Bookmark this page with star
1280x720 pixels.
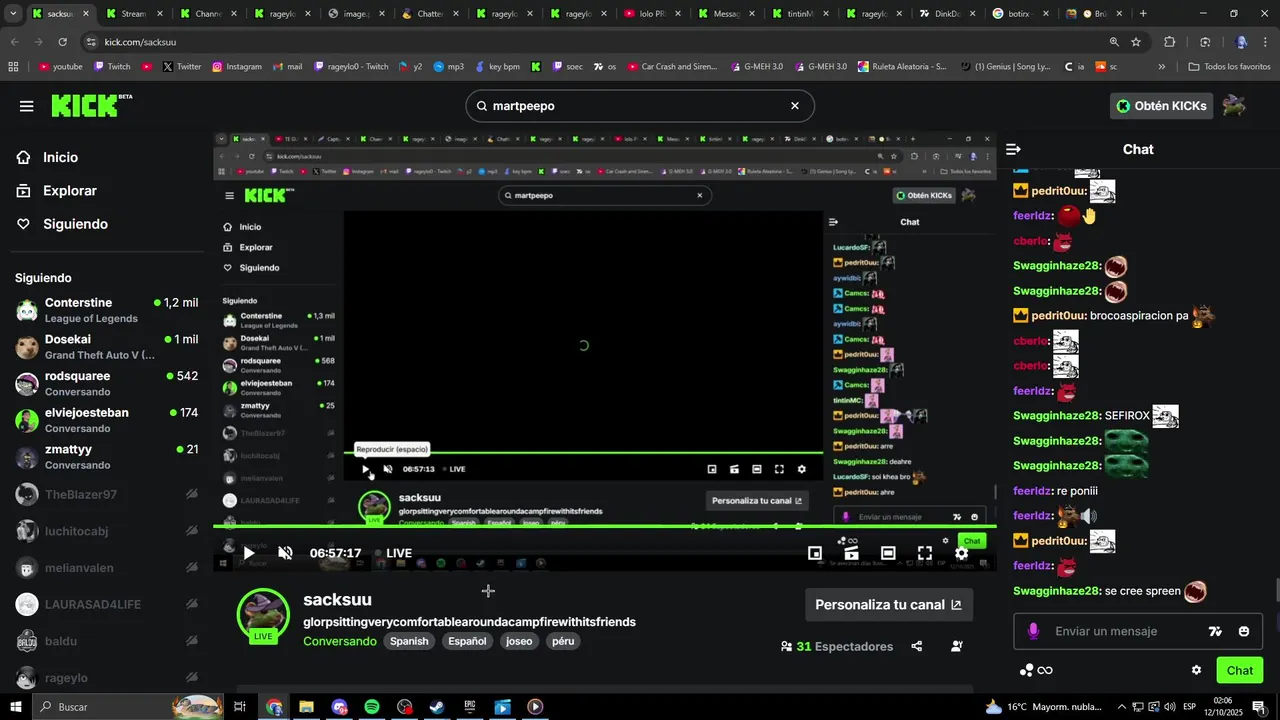click(1136, 42)
